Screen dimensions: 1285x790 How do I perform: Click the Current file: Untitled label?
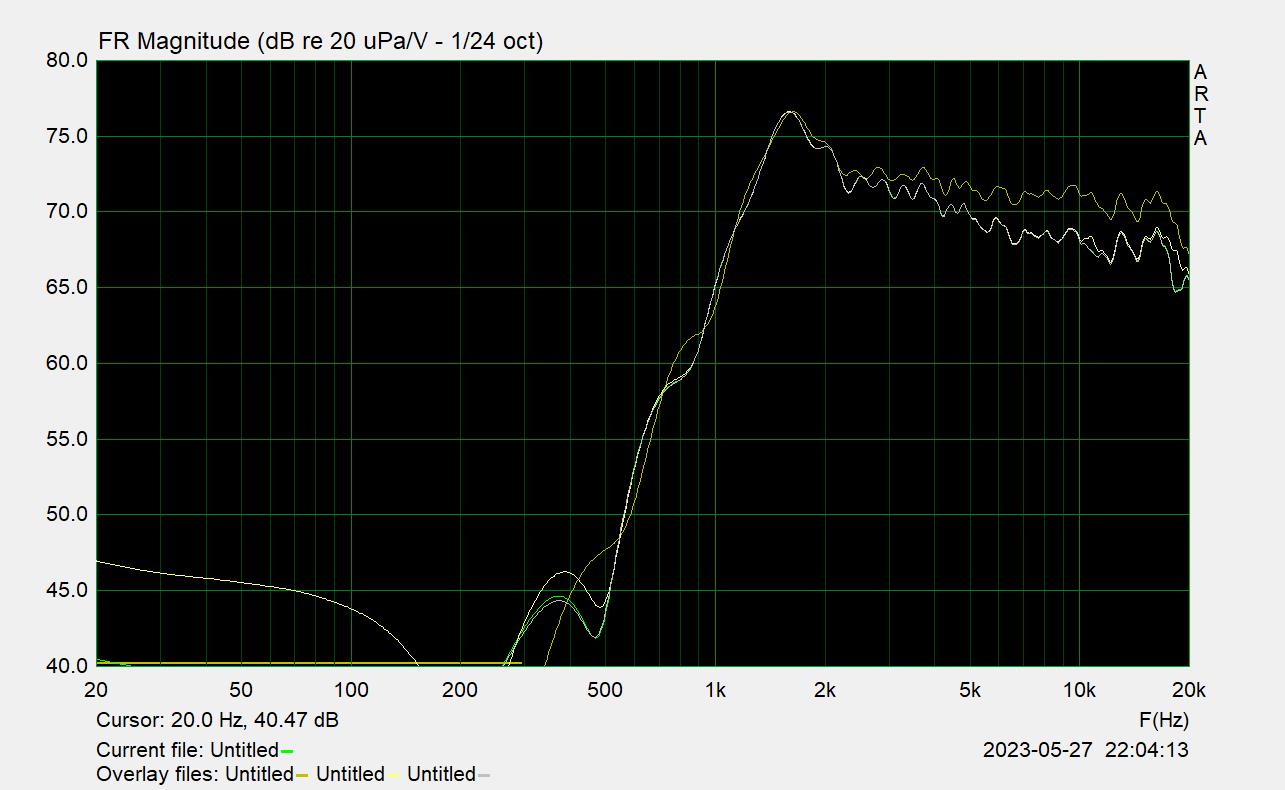[187, 750]
